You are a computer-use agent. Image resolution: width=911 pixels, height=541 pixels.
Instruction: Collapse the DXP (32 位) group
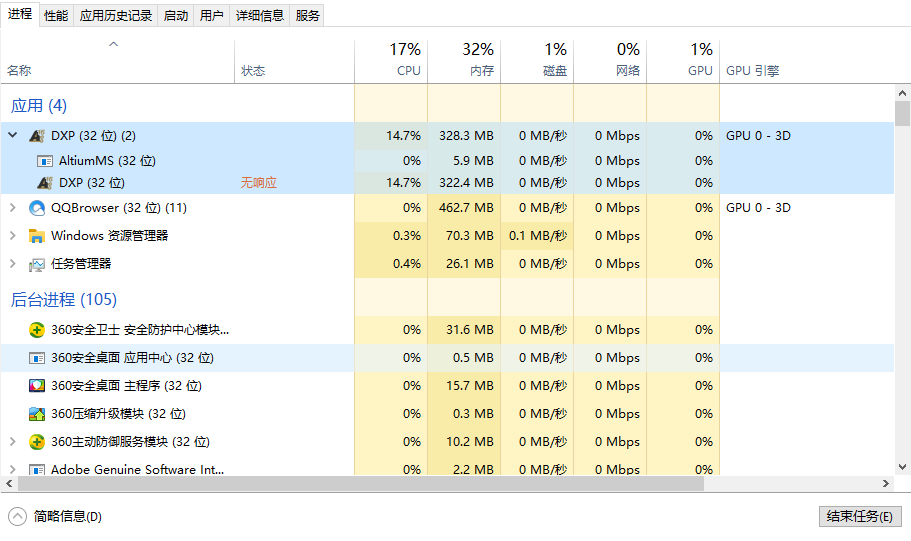pos(13,135)
